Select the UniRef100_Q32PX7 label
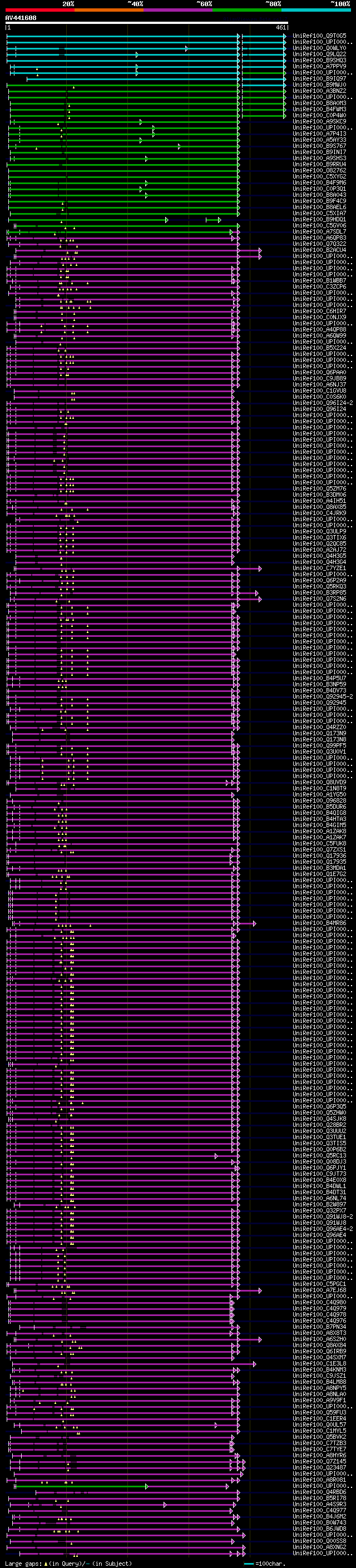 pos(319,1210)
